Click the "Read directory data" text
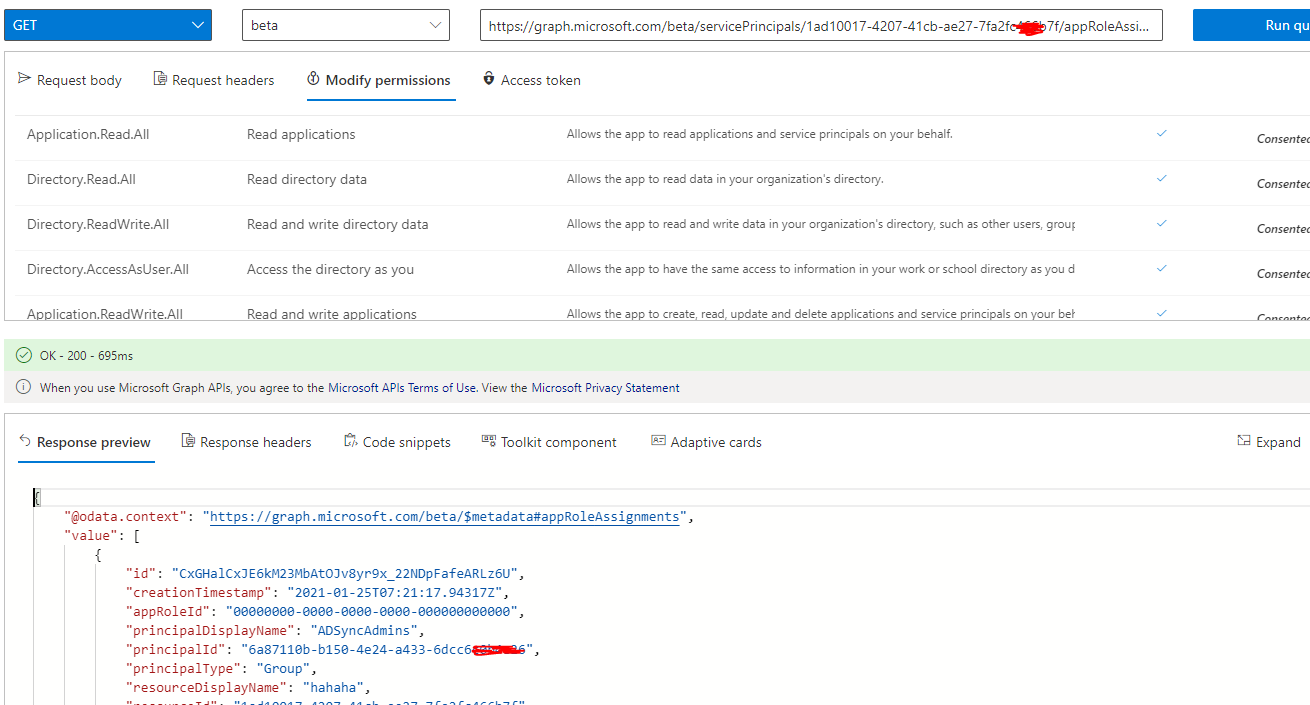This screenshot has width=1310, height=705. (x=307, y=179)
